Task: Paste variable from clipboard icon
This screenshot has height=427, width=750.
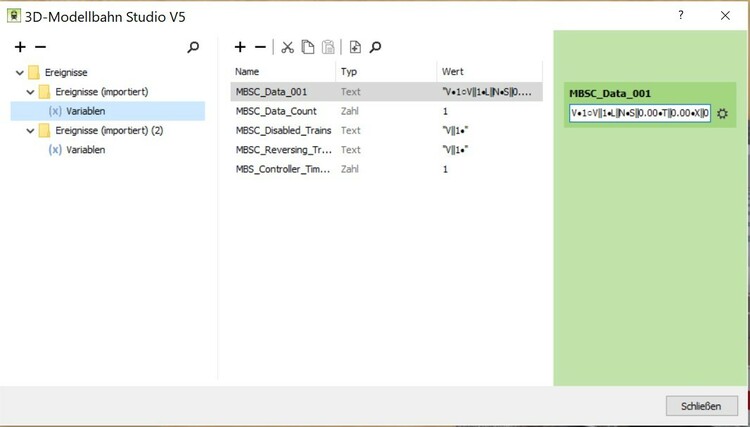Action: coord(328,47)
